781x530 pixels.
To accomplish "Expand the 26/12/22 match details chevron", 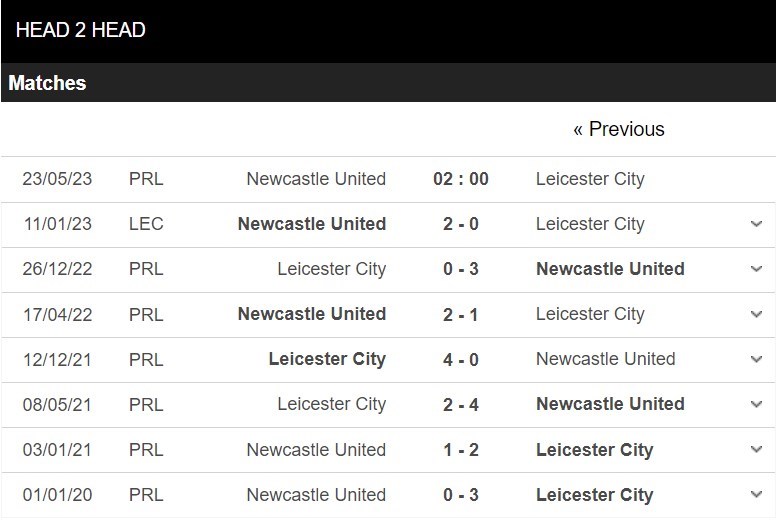I will click(x=756, y=269).
